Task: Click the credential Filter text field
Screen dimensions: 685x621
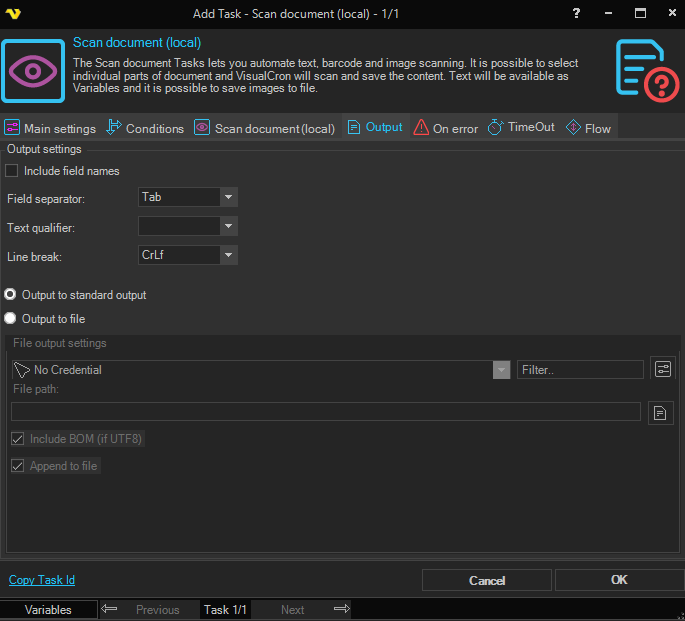Action: pos(580,370)
